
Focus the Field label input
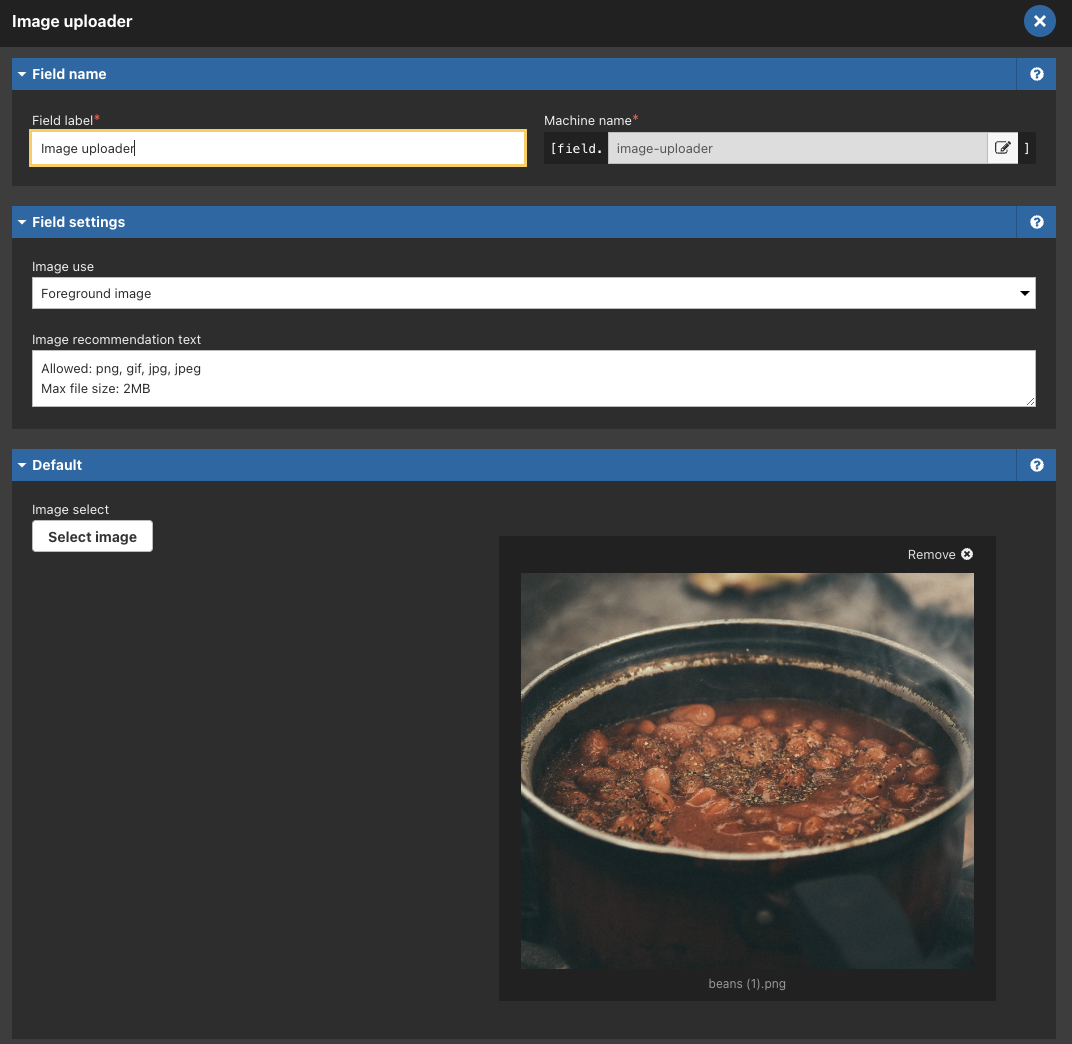[x=278, y=148]
